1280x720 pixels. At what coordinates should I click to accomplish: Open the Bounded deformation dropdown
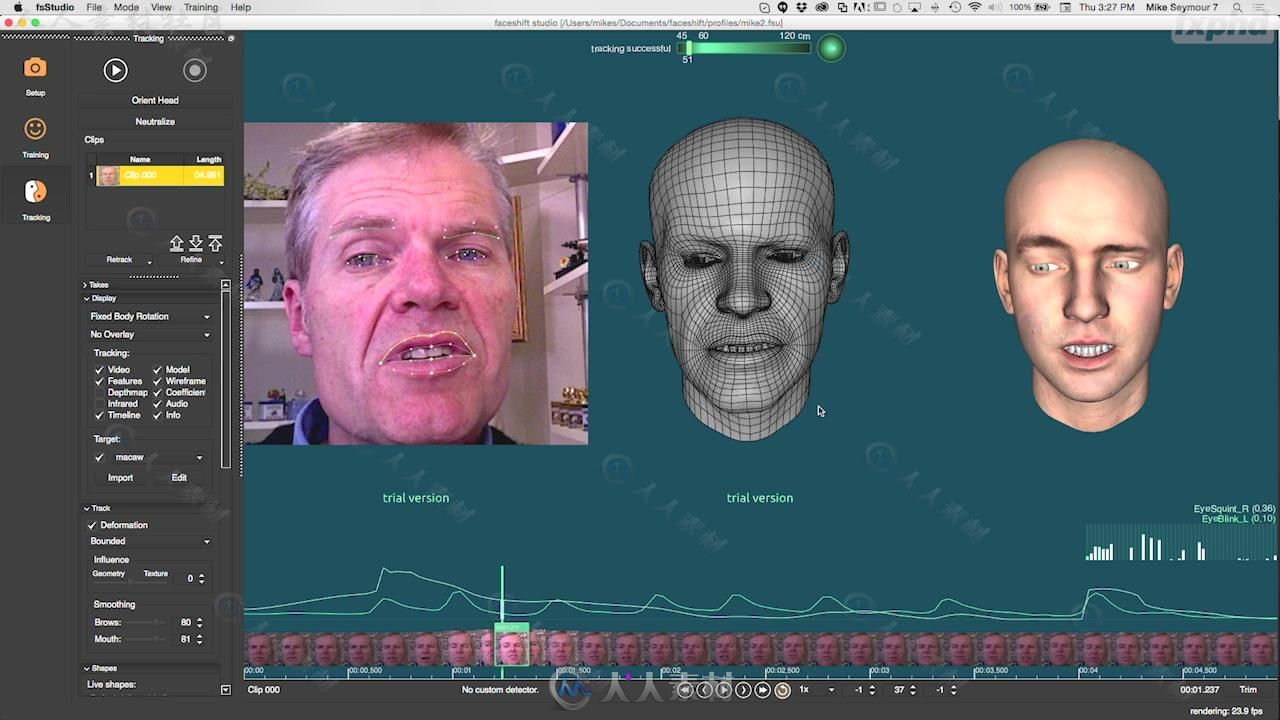pyautogui.click(x=150, y=541)
